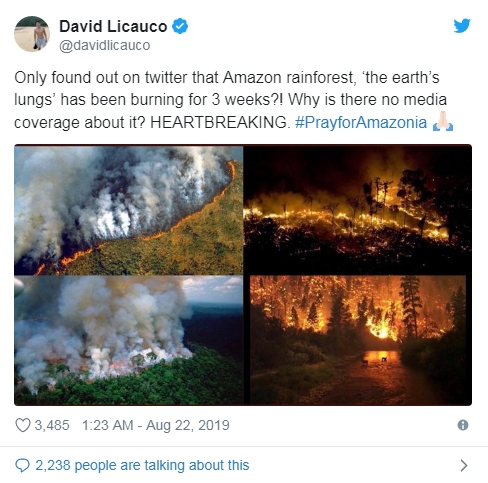Click the speech bubble reply icon
Screen dimensions: 488x483
coord(22,465)
